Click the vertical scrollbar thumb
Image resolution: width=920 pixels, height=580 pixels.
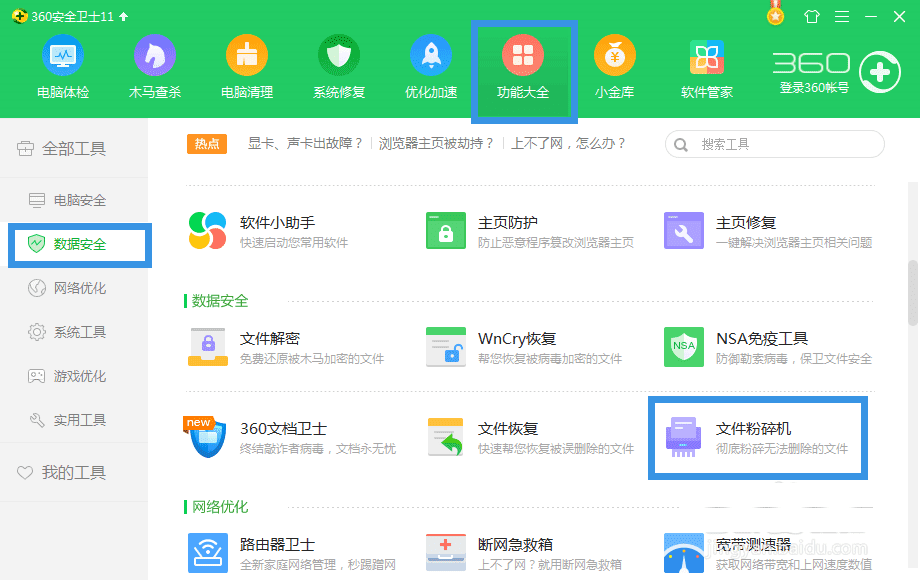point(913,293)
